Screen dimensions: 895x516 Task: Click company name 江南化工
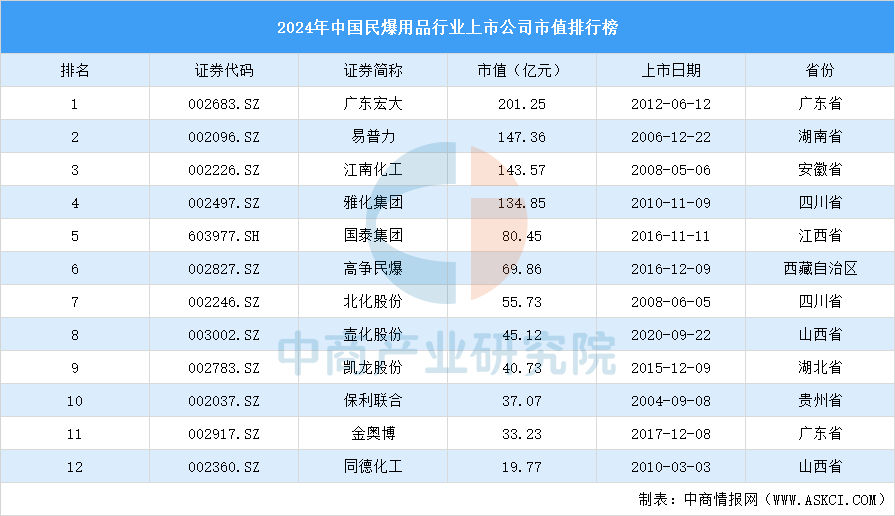pos(373,170)
